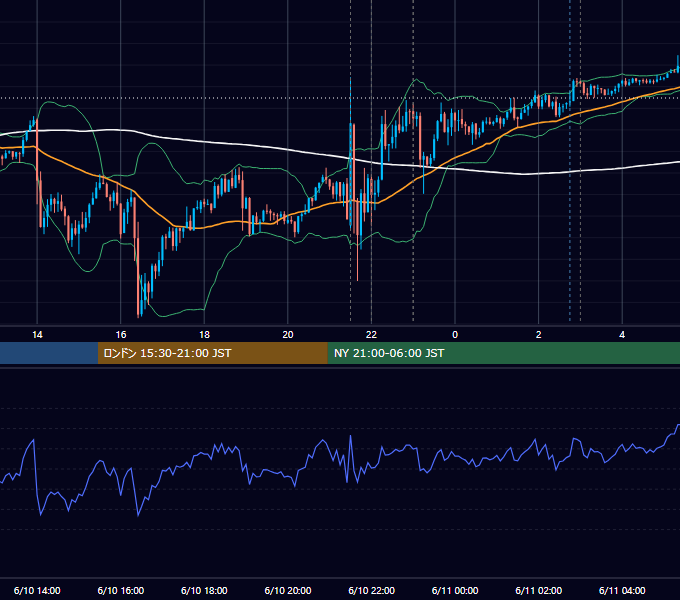Click the ロンドン 15:30-21:00 JST session bar

pos(212,353)
